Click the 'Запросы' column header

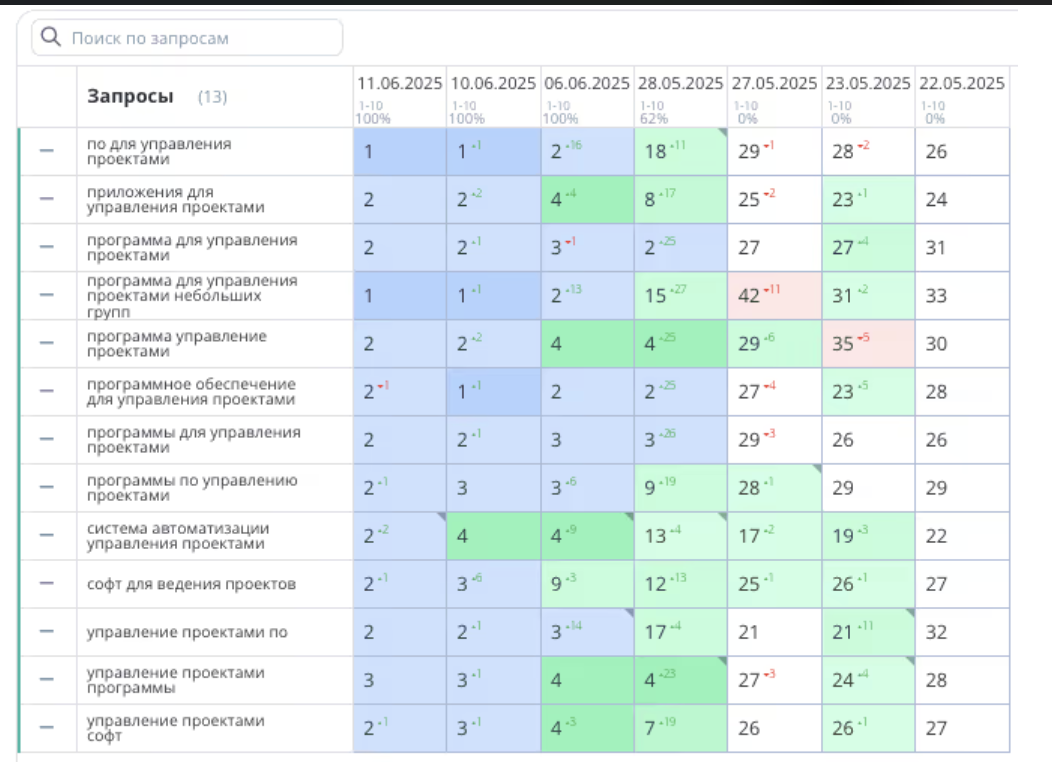(x=130, y=97)
